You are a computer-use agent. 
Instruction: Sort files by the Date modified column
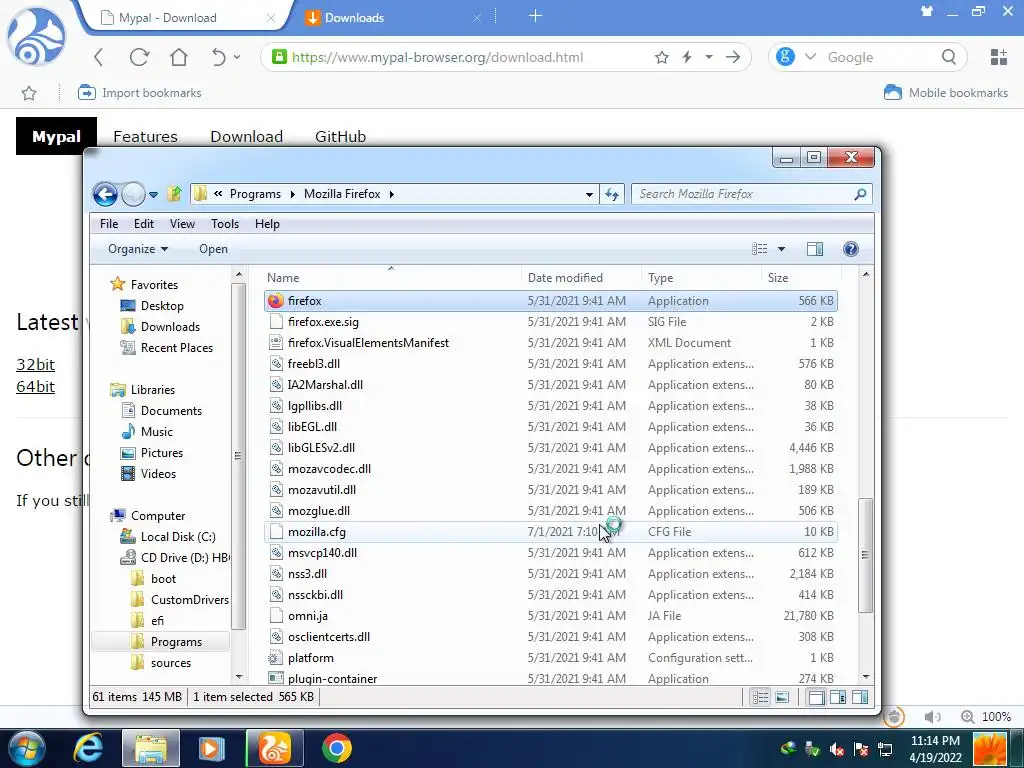(x=581, y=278)
